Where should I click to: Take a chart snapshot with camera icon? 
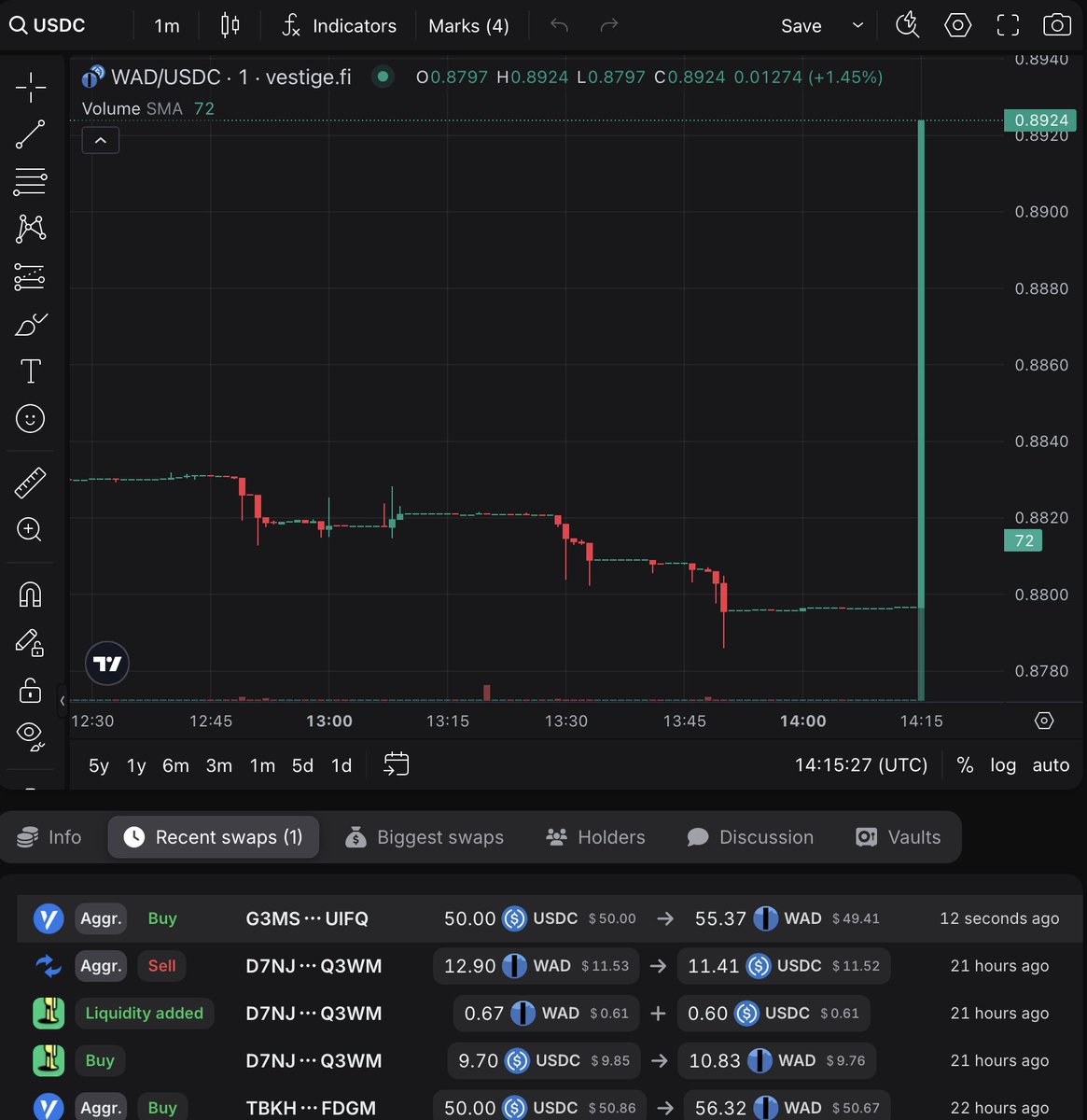click(x=1056, y=25)
